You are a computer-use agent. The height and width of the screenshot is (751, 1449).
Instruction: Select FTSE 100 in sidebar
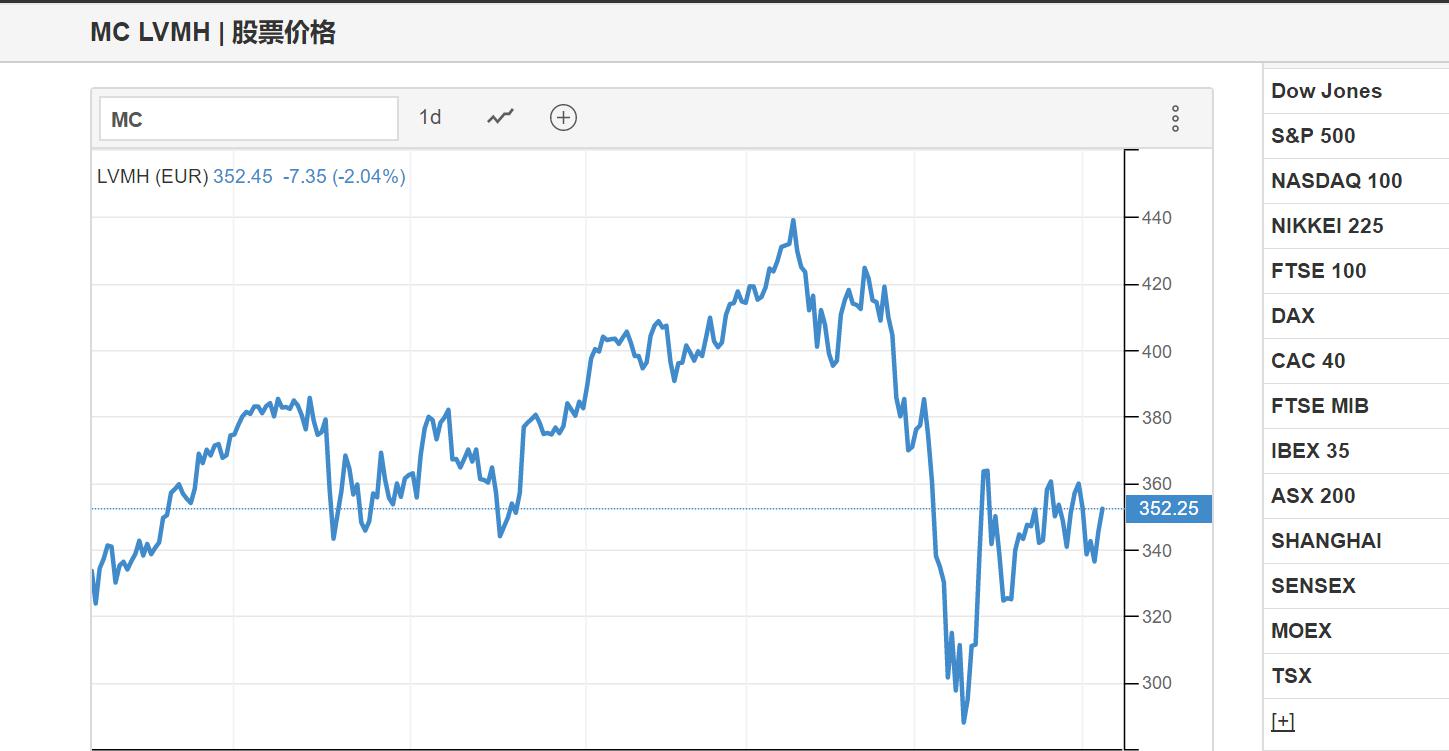[1318, 271]
